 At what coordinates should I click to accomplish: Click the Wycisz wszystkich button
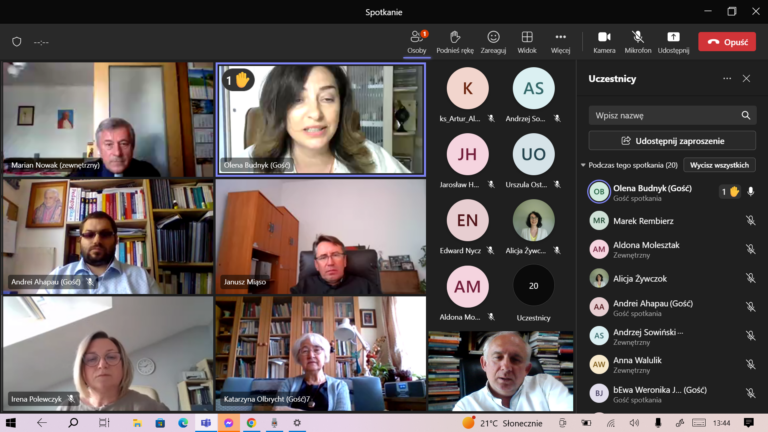tap(719, 165)
